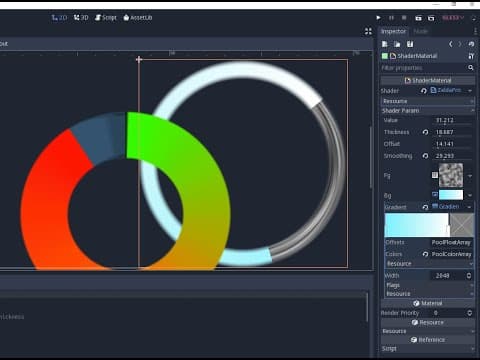
Task: Open the AssetLib workspace
Action: pos(138,18)
